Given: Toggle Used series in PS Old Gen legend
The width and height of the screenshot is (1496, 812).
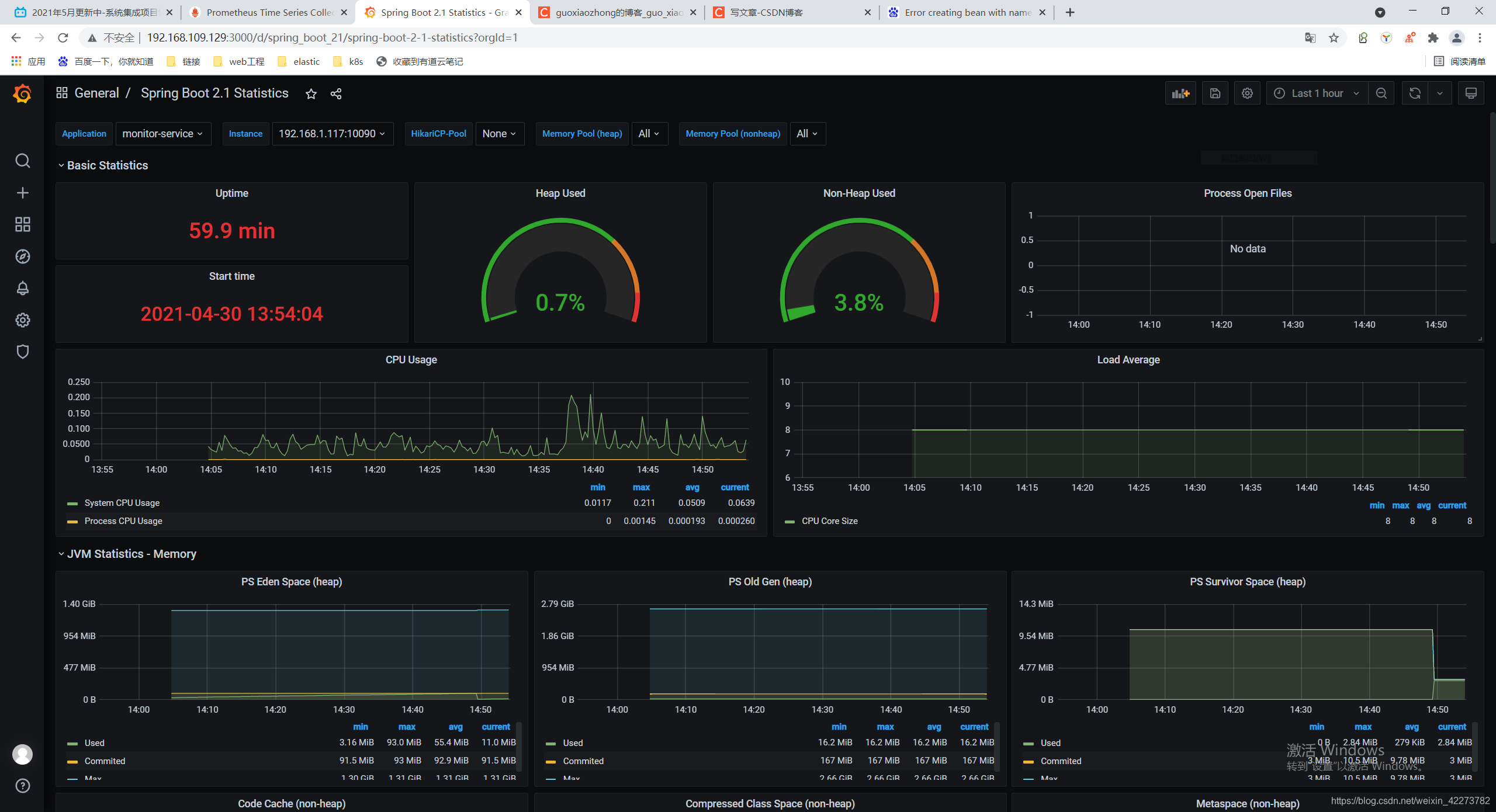Looking at the screenshot, I should click(x=573, y=743).
